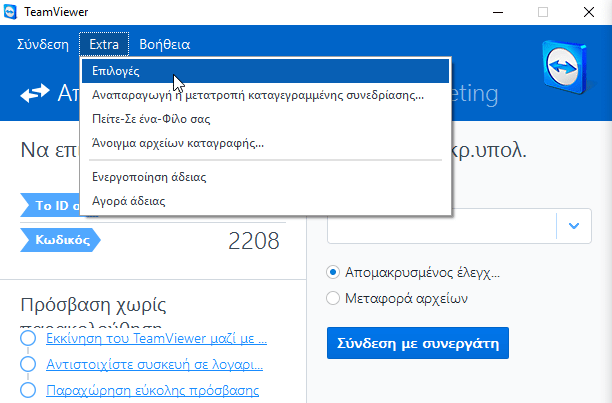Expand the partner ID dropdown arrow
The width and height of the screenshot is (612, 403).
[x=574, y=225]
